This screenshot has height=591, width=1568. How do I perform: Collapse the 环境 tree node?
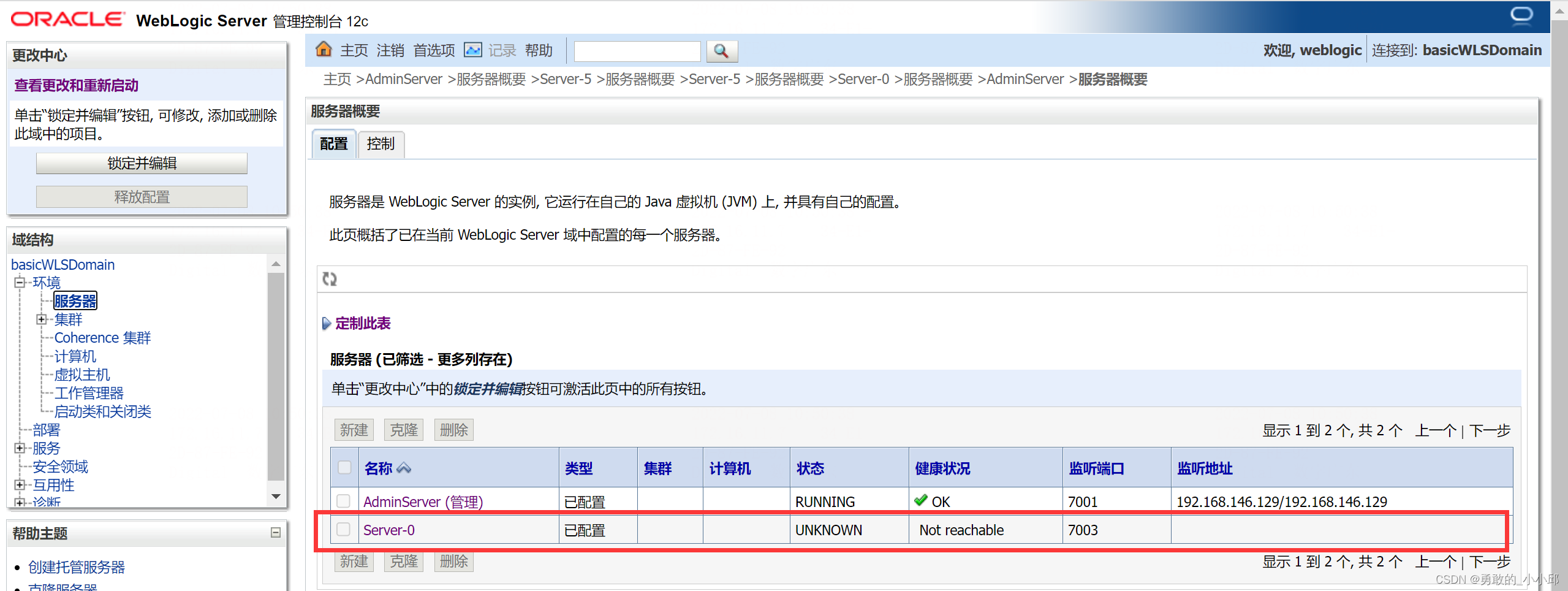[x=20, y=282]
